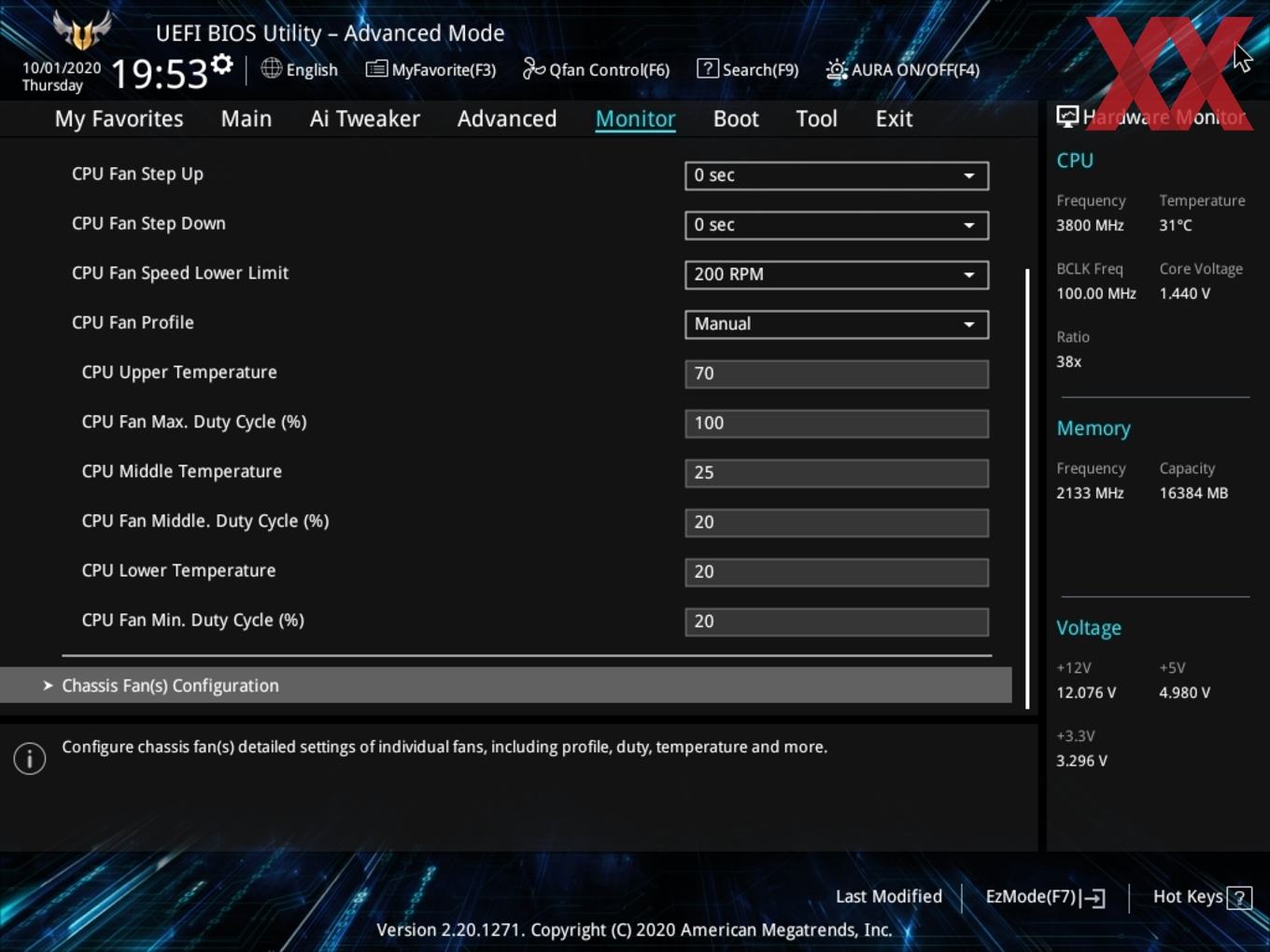The width and height of the screenshot is (1270, 952).
Task: Switch to the My Favorites tab
Action: 119,119
